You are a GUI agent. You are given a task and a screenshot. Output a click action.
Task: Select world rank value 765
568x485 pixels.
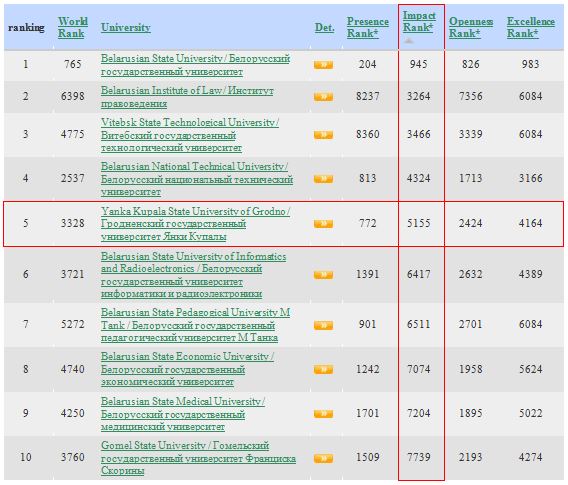coord(73,64)
